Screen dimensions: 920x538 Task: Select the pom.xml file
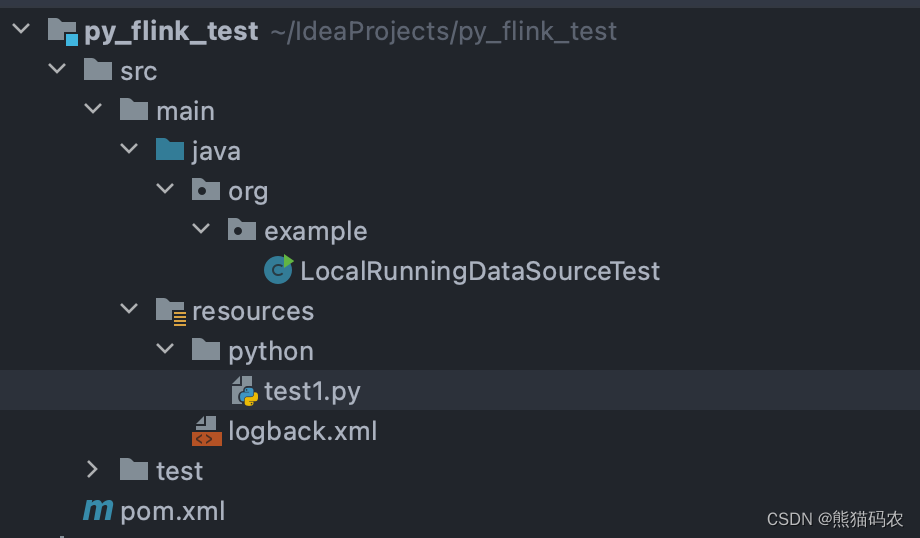click(x=172, y=511)
